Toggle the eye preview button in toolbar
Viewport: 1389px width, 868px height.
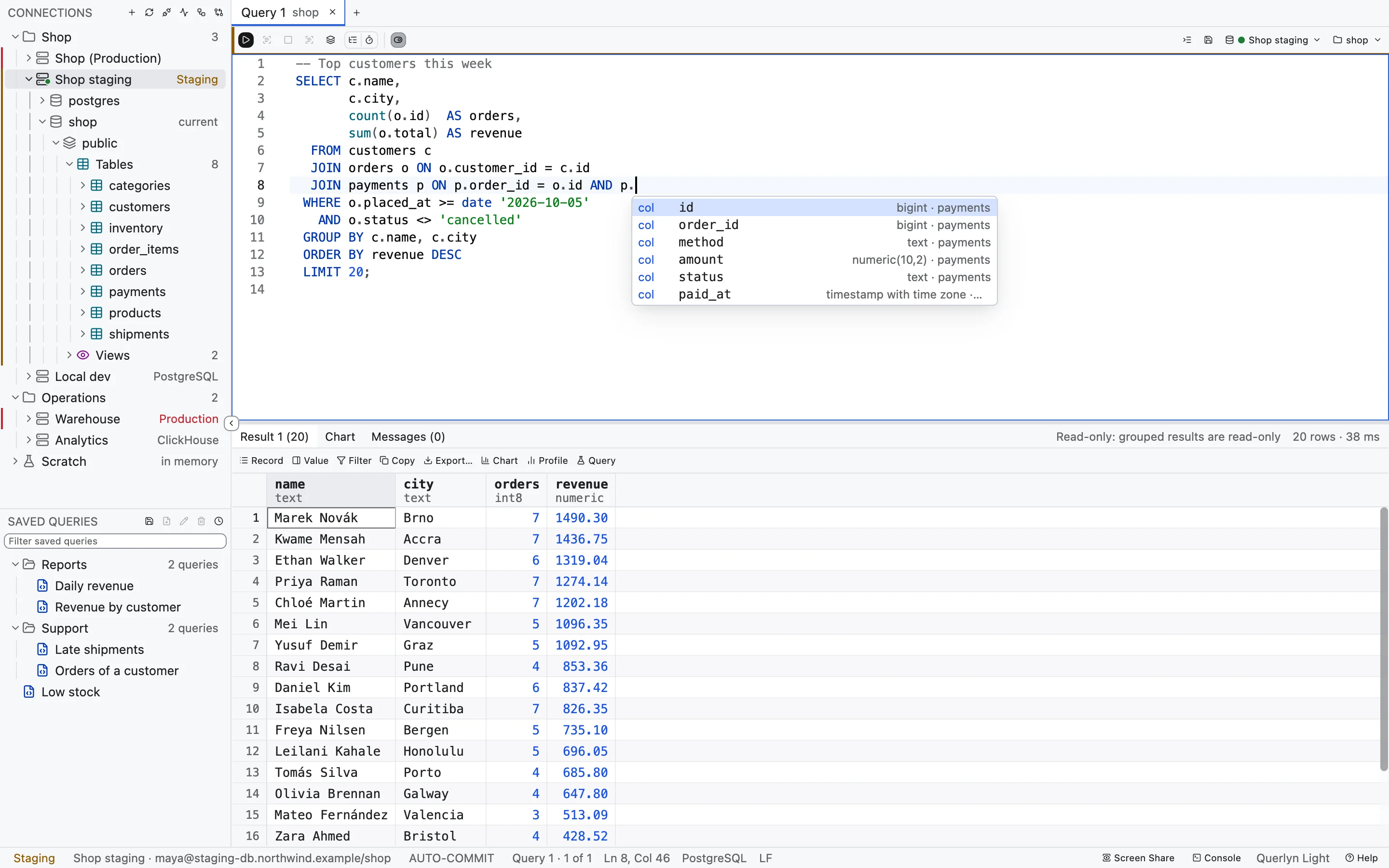tap(398, 40)
